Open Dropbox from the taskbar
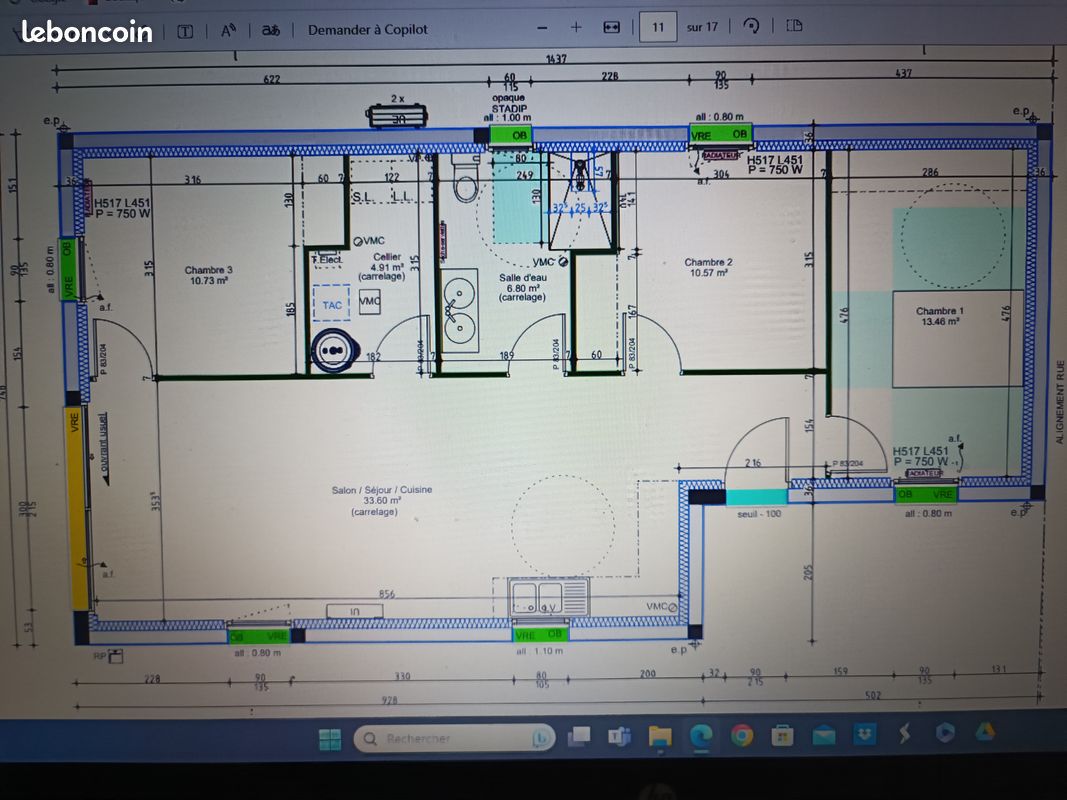The image size is (1067, 800). click(864, 733)
